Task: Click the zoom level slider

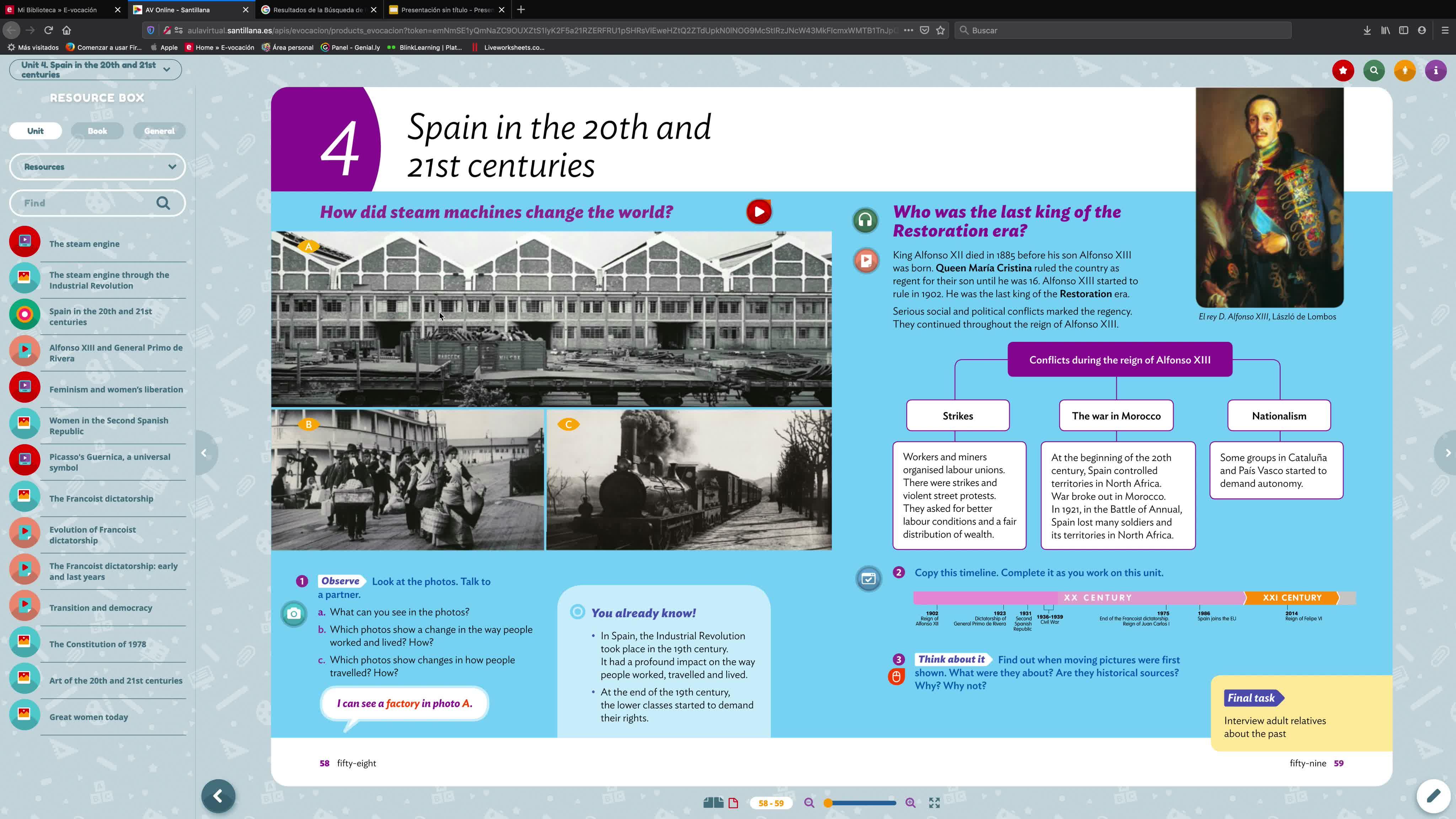Action: point(862,803)
